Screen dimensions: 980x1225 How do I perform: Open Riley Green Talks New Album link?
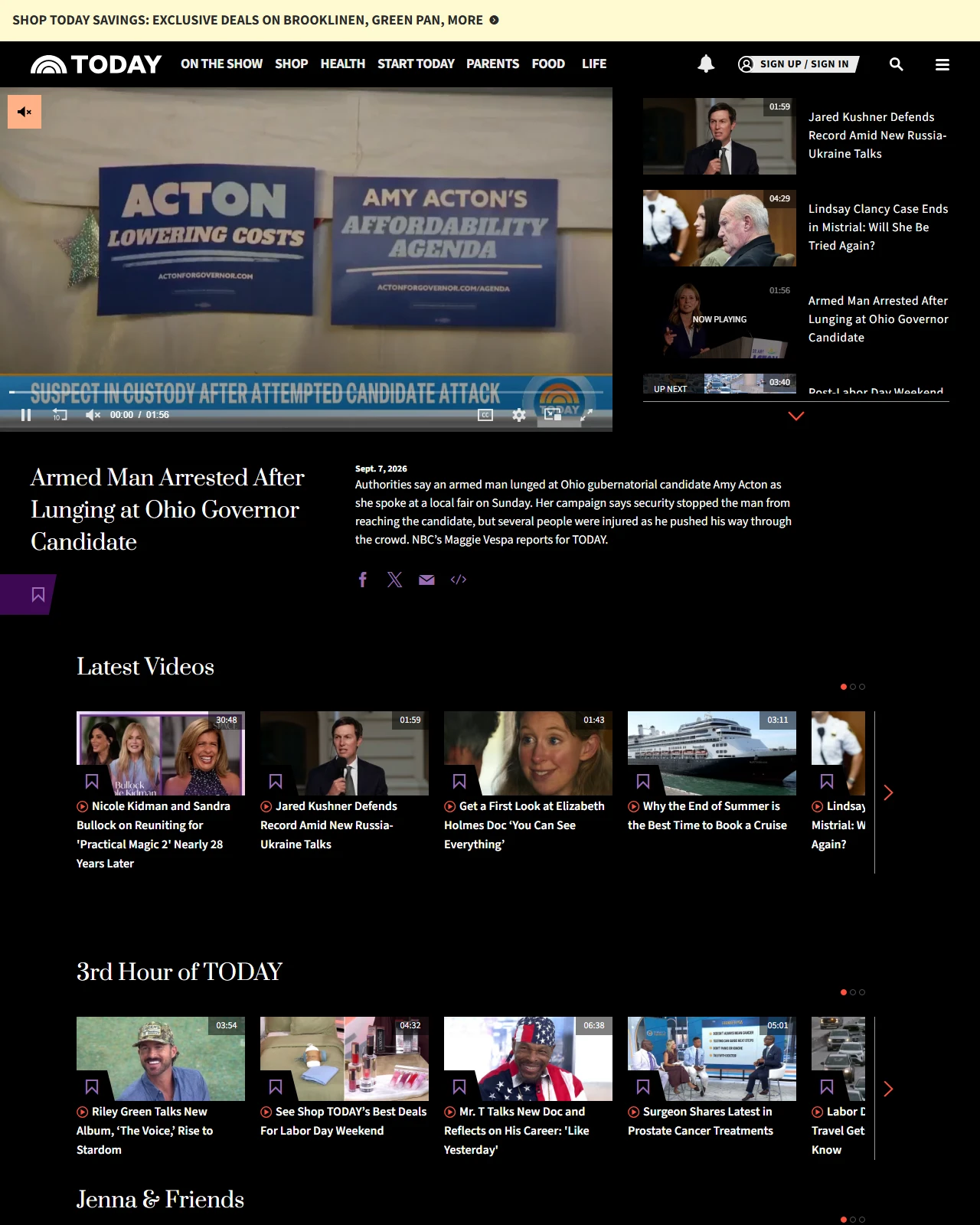tap(145, 1131)
